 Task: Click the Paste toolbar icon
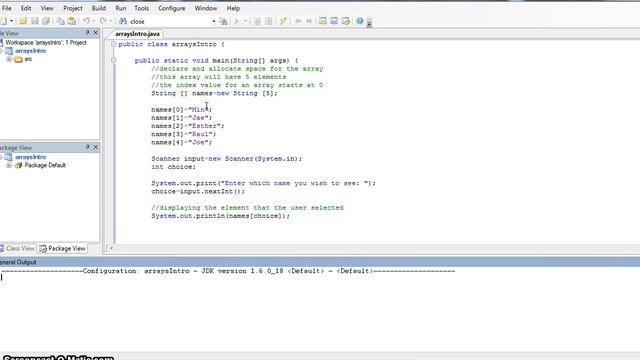click(x=72, y=21)
